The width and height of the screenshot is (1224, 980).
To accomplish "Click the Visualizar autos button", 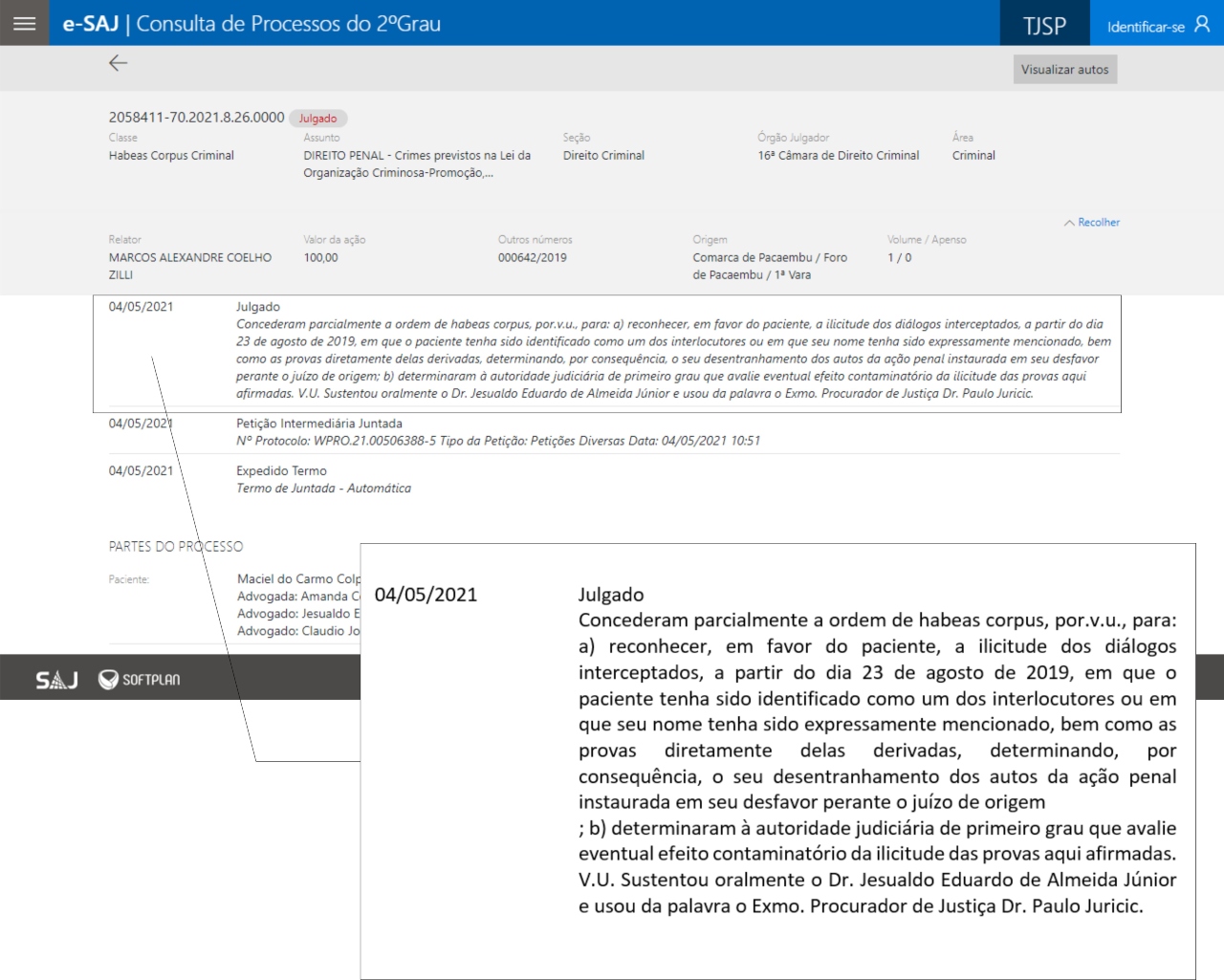I will click(x=1064, y=70).
